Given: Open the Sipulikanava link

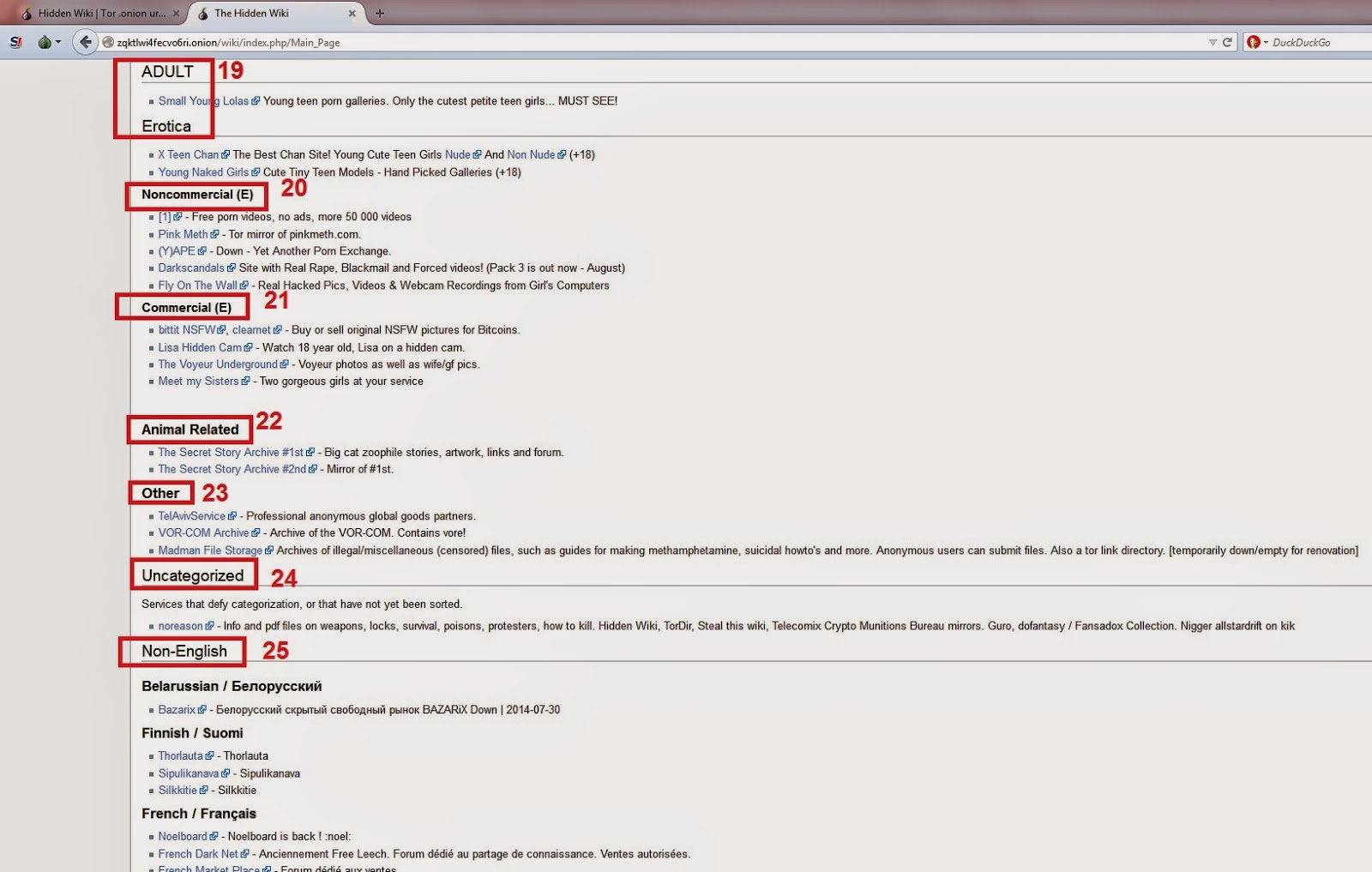Looking at the screenshot, I should click(x=189, y=773).
